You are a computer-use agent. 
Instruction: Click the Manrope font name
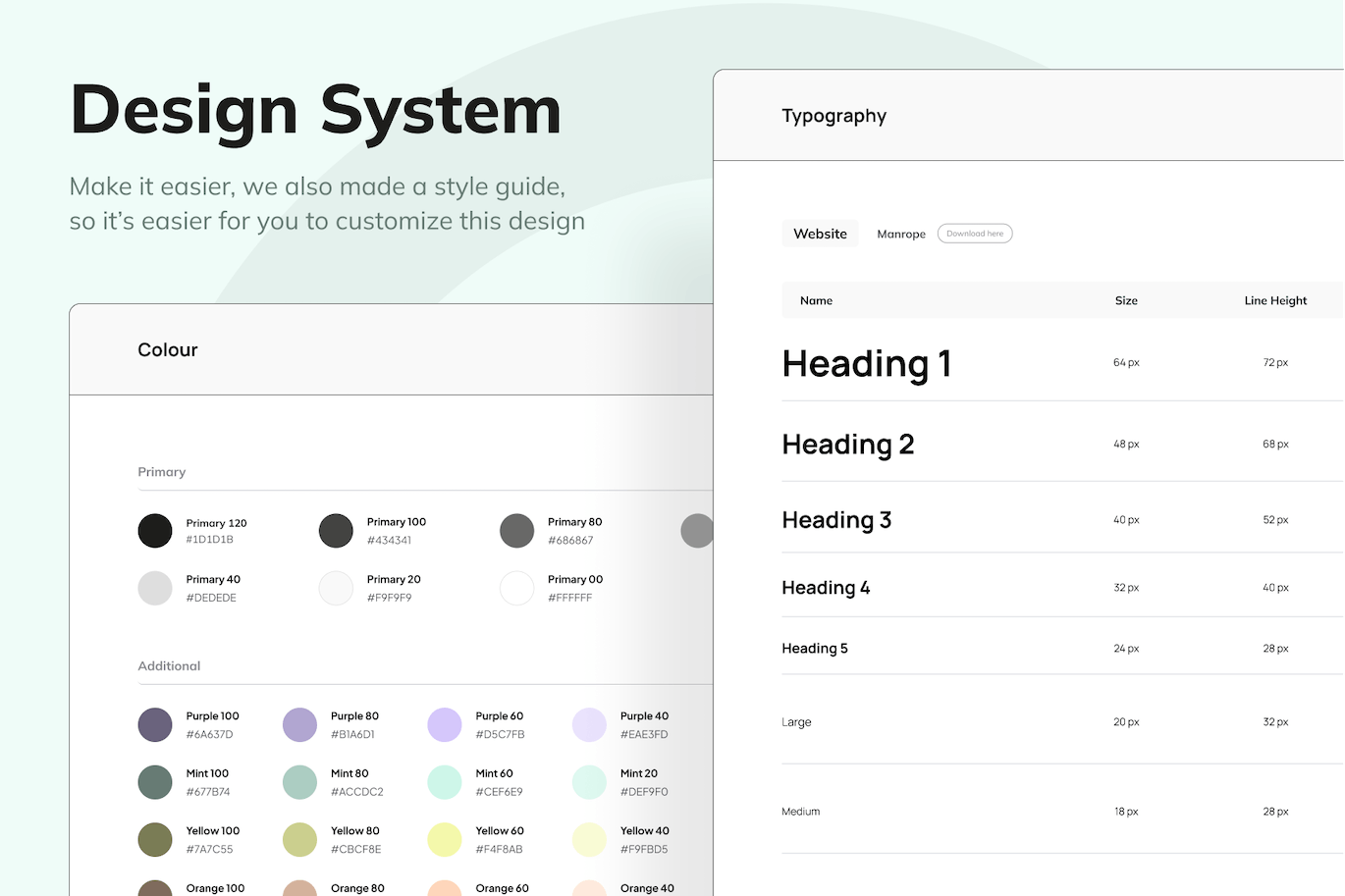click(x=901, y=235)
